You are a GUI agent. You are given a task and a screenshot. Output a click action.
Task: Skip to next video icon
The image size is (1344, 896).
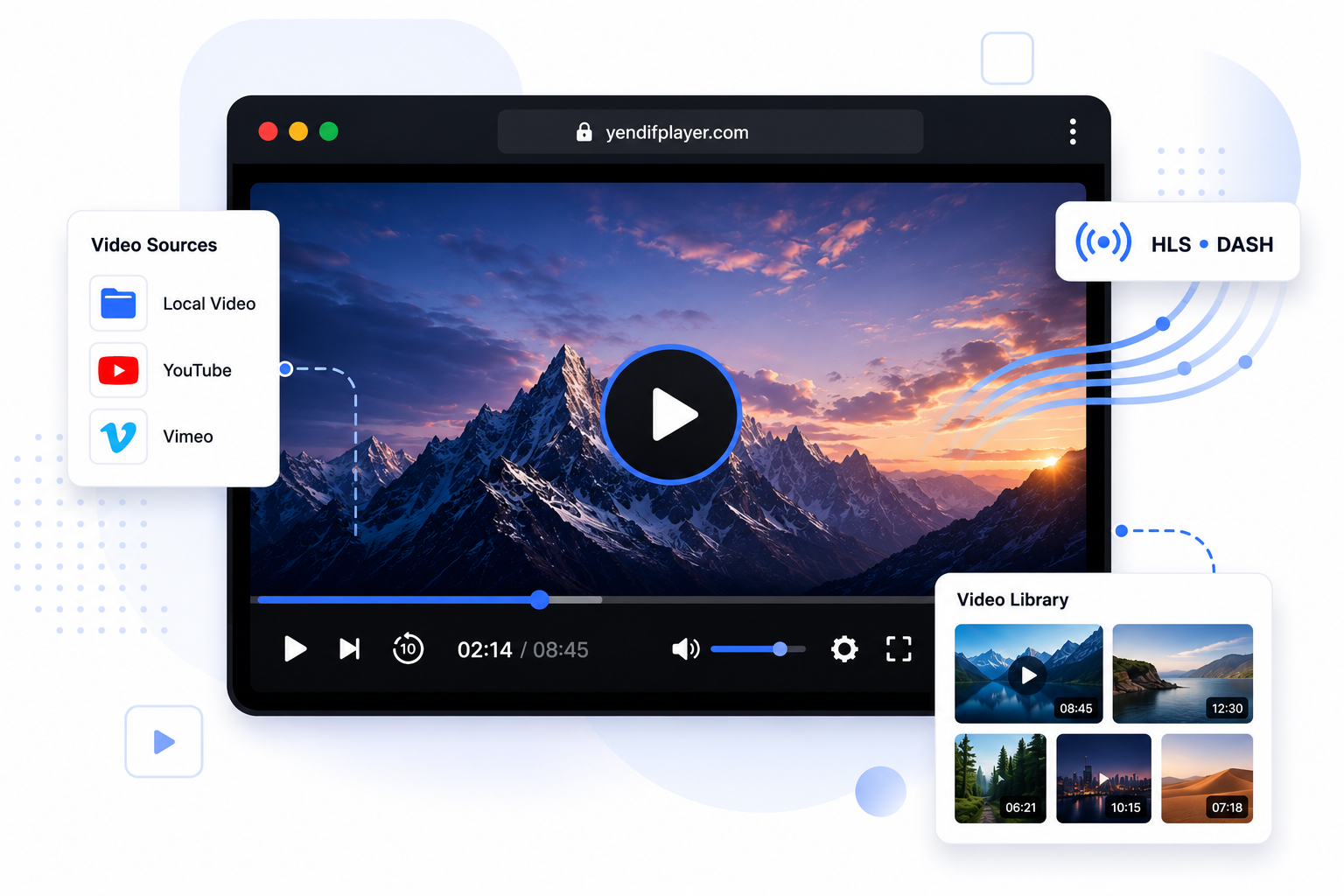pos(349,648)
